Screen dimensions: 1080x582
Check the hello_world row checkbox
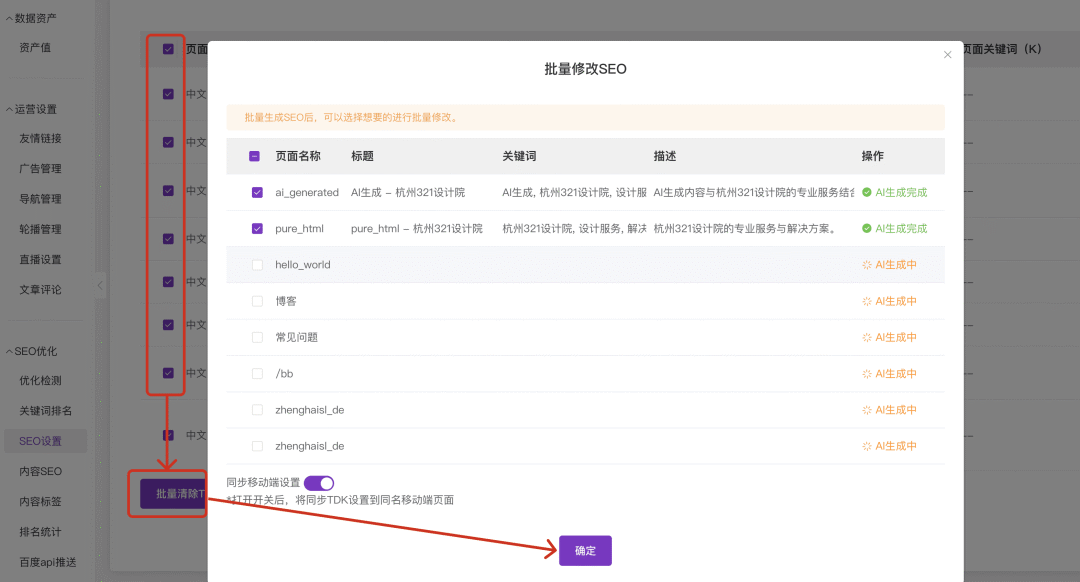[x=257, y=265]
